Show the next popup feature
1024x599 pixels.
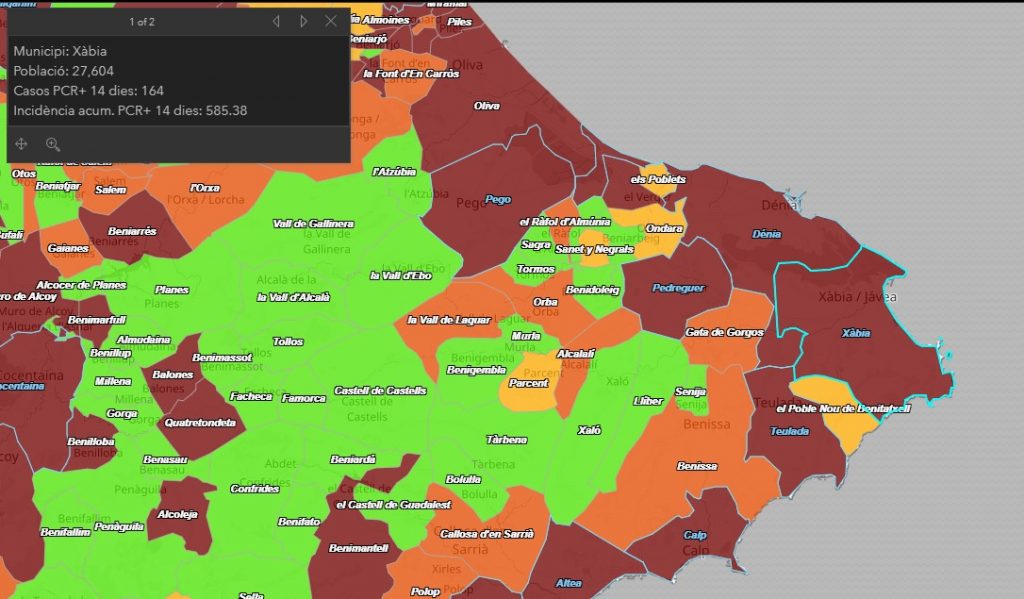click(304, 21)
